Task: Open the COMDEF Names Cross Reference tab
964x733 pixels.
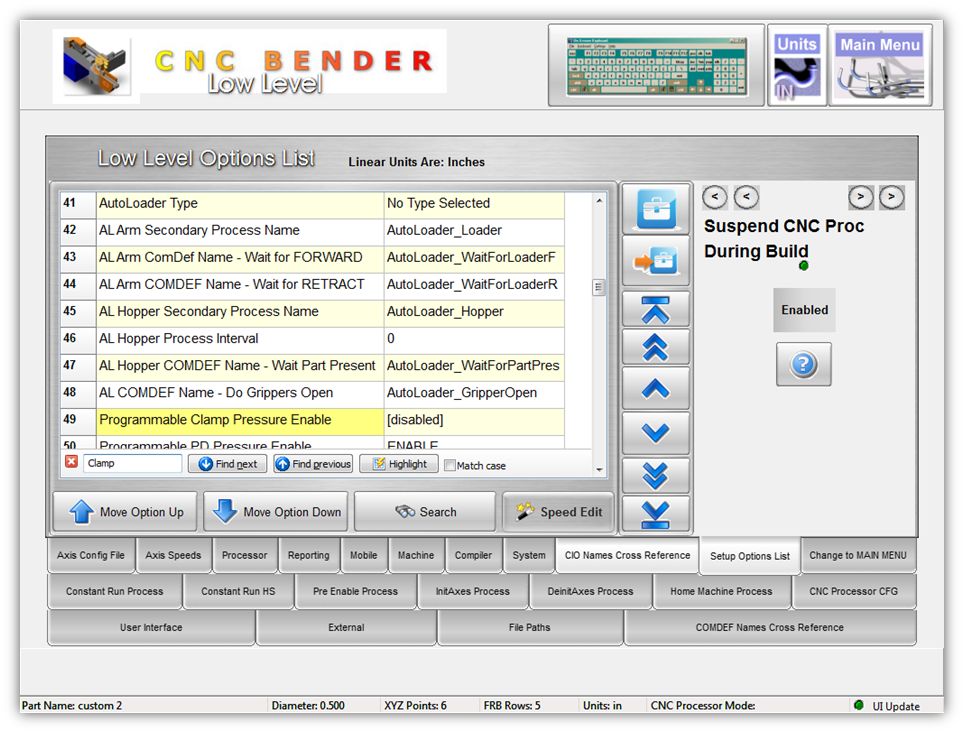Action: (769, 628)
